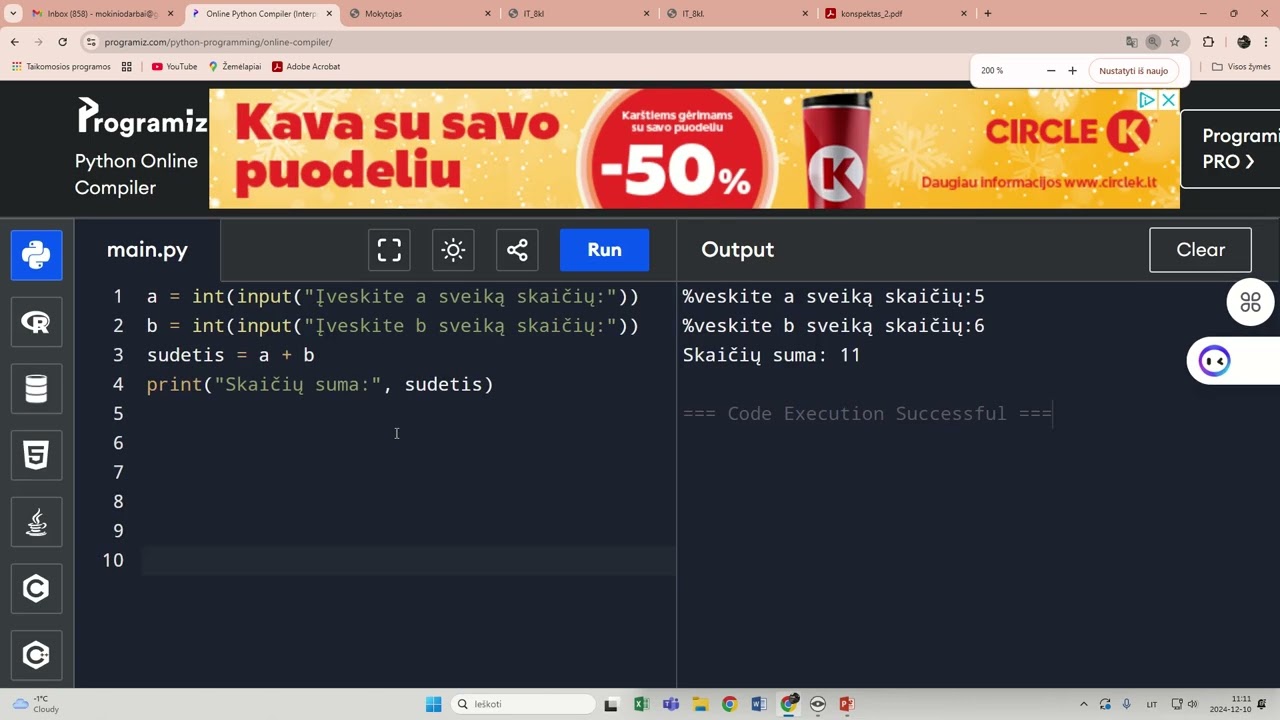Toggle fullscreen editor mode
This screenshot has height=720, width=1280.
coord(389,250)
